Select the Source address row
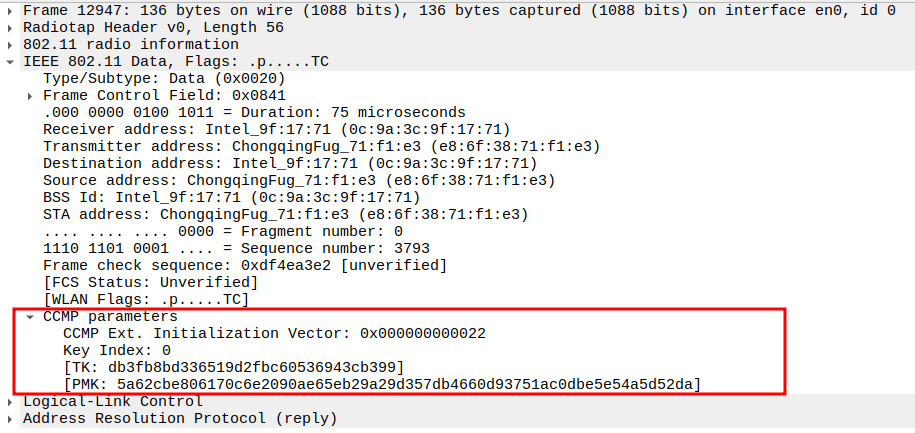Screen dimensions: 915x433 (298, 181)
